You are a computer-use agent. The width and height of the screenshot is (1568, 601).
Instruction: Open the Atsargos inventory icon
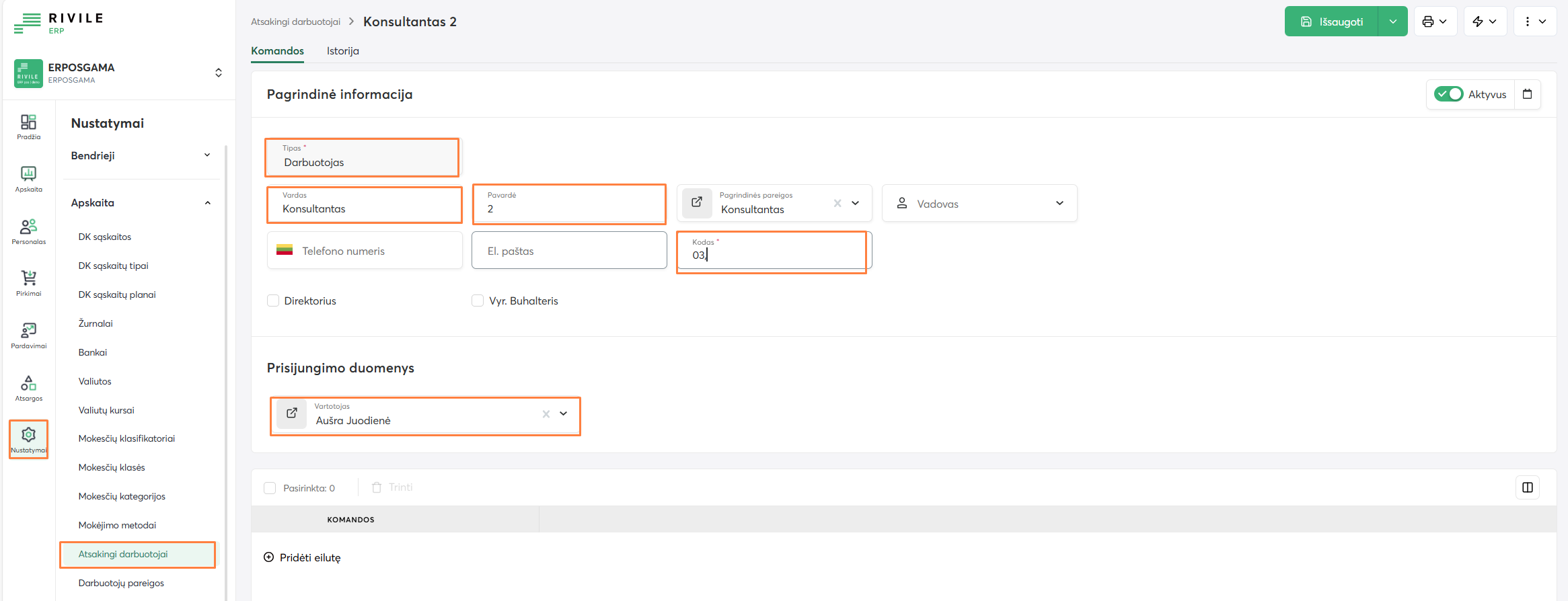click(x=28, y=388)
